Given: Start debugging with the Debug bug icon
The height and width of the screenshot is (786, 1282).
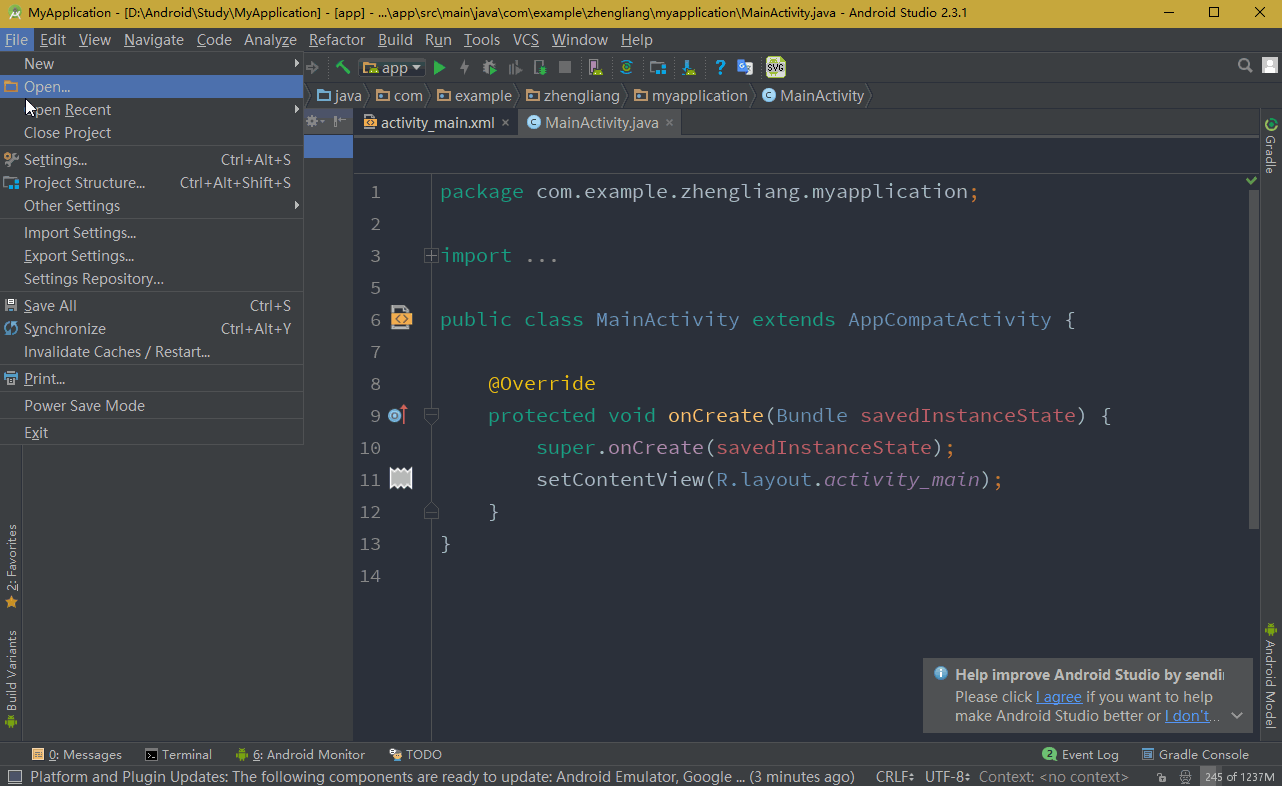Looking at the screenshot, I should [489, 68].
